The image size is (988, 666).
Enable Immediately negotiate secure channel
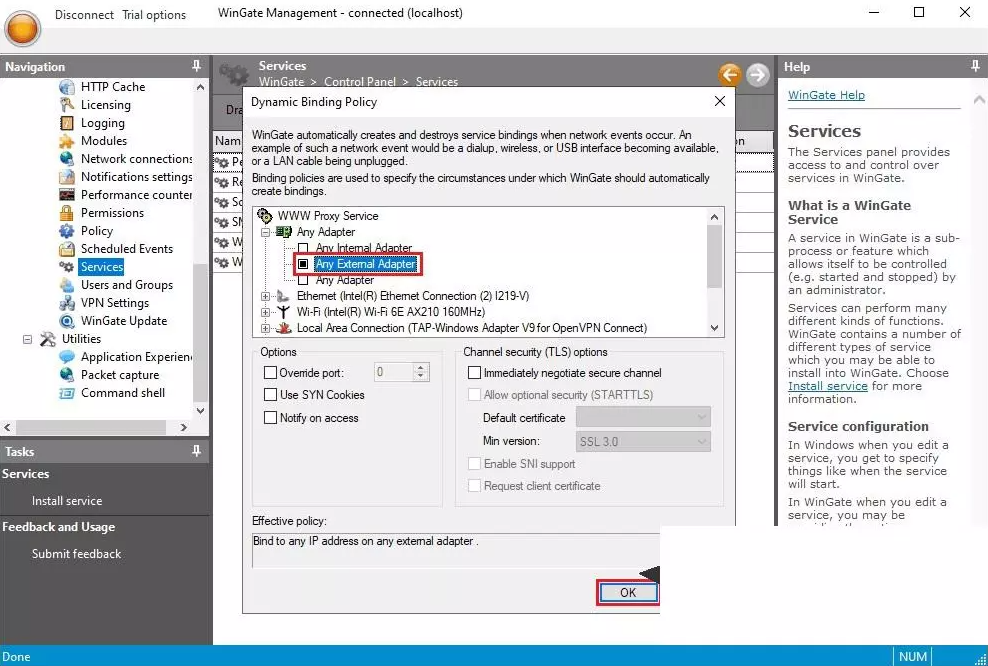point(475,373)
